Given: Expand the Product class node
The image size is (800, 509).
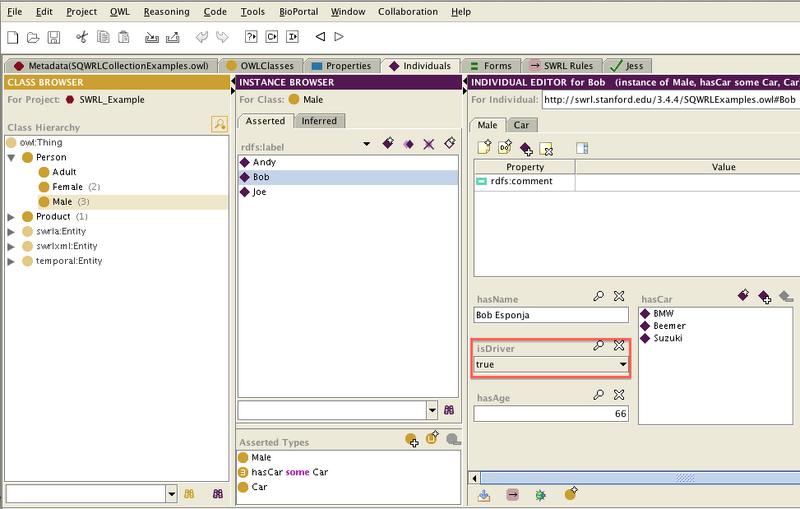Looking at the screenshot, I should tap(11, 217).
